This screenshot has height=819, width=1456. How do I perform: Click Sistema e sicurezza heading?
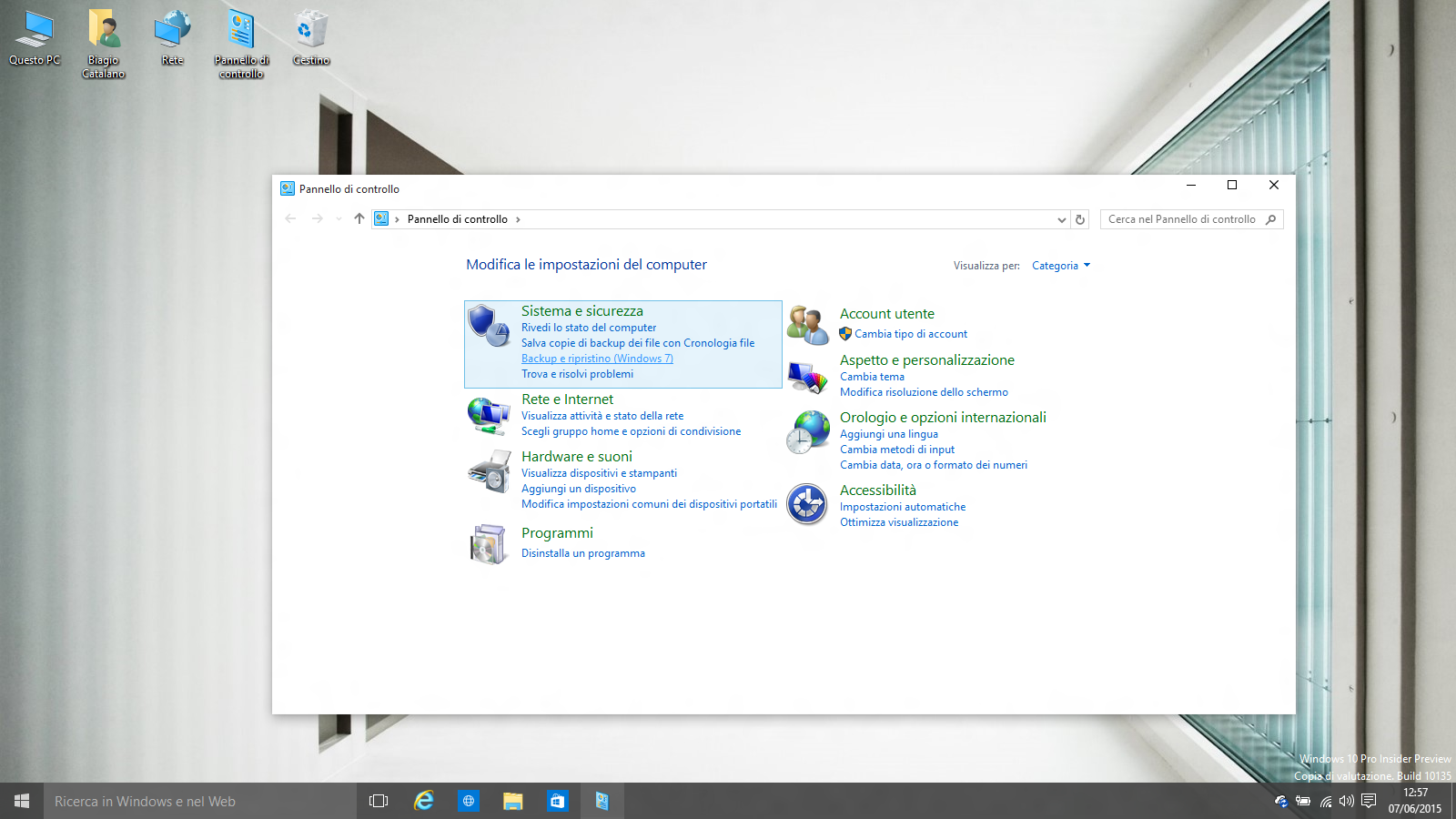(582, 311)
